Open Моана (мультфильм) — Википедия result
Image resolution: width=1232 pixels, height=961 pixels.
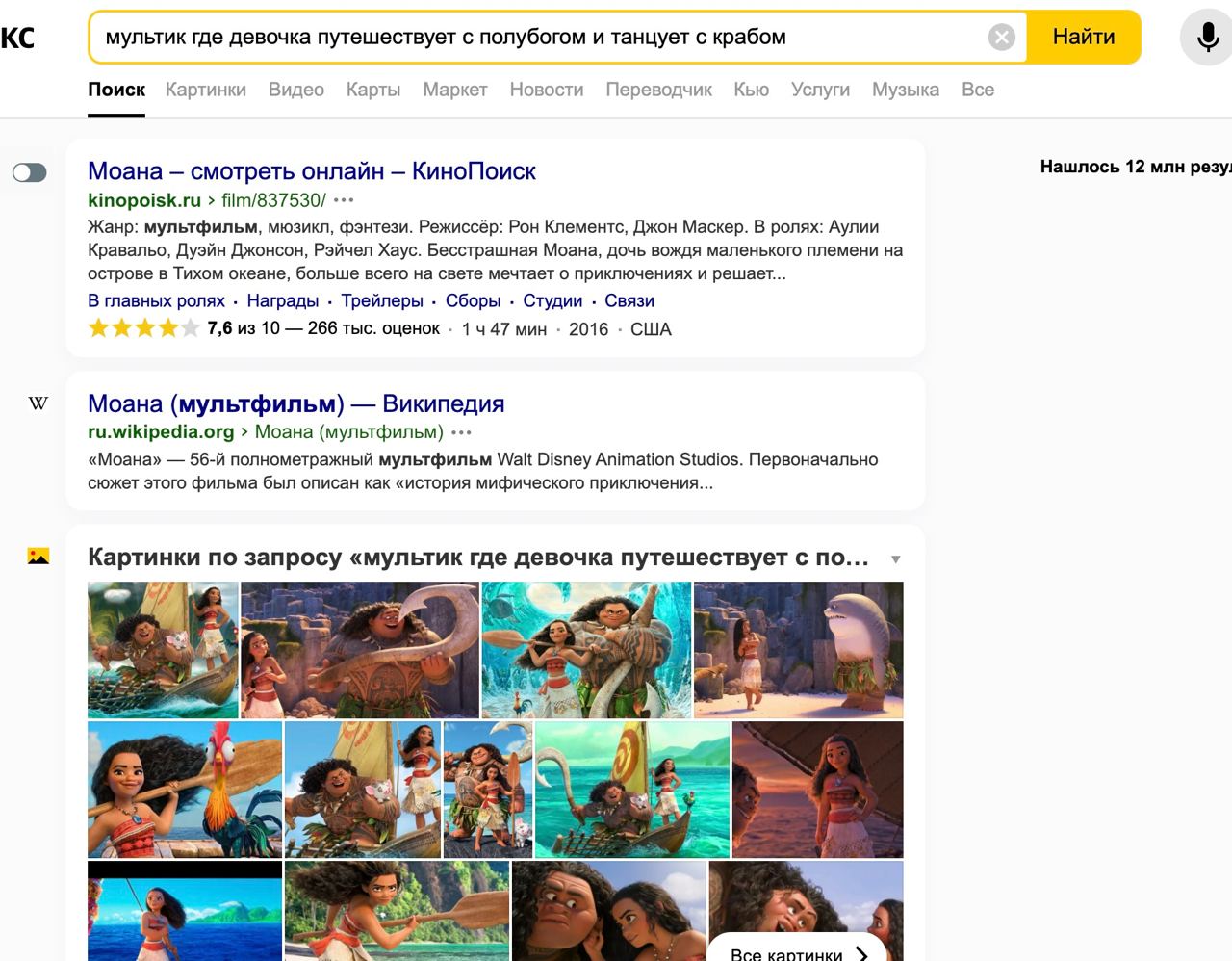296,403
